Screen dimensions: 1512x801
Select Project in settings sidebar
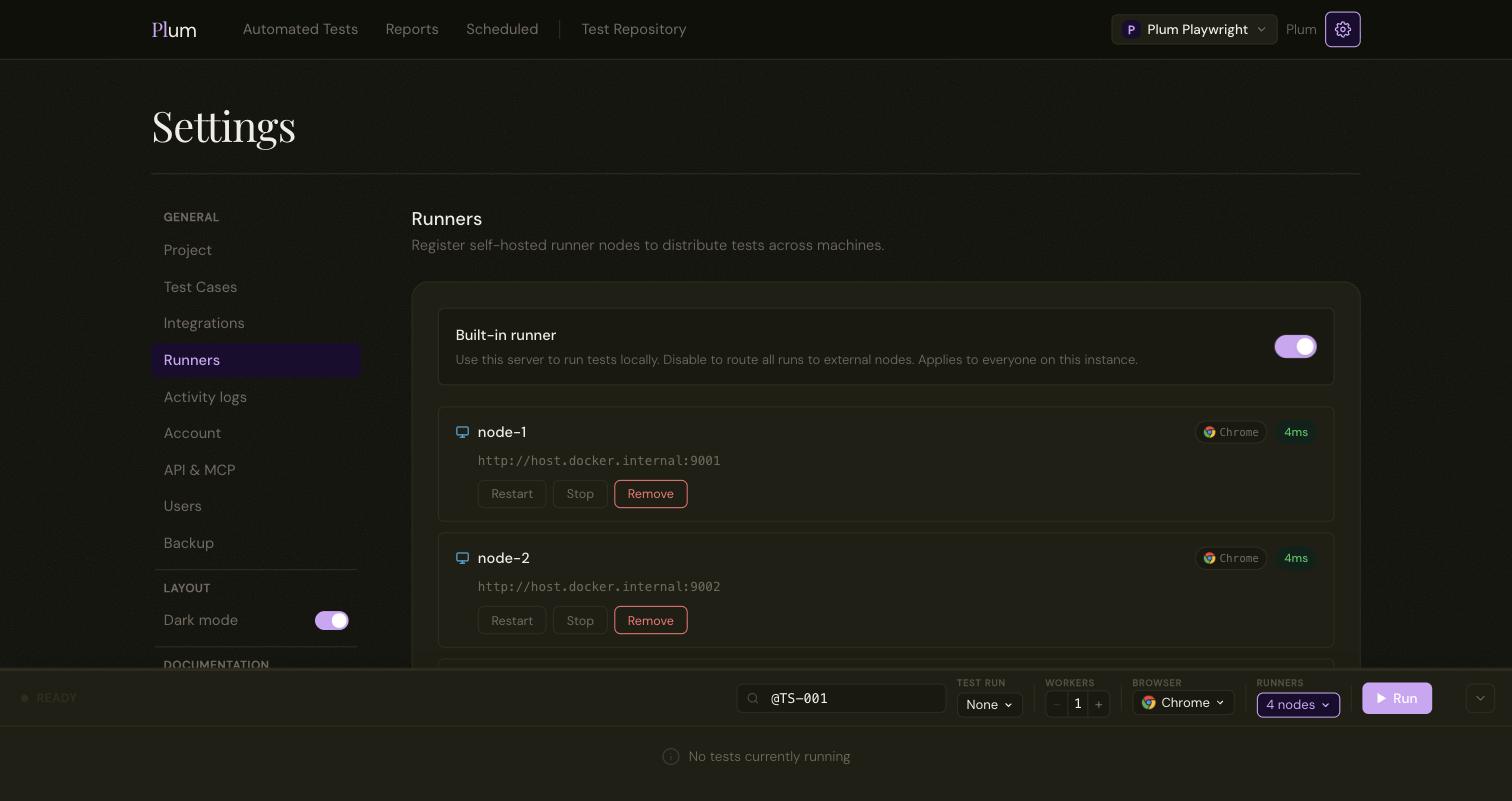pos(256,250)
